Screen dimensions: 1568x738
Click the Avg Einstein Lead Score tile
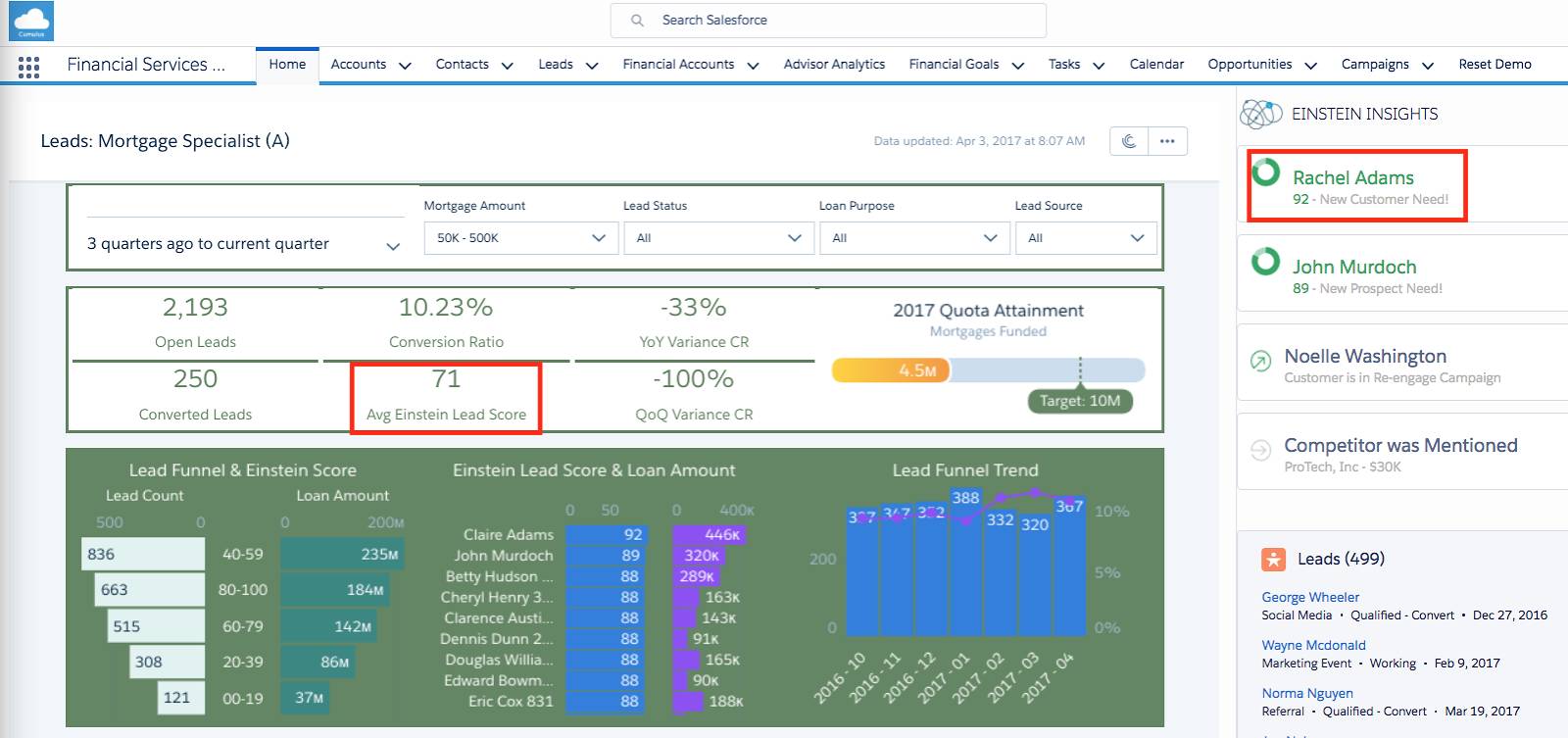[446, 397]
